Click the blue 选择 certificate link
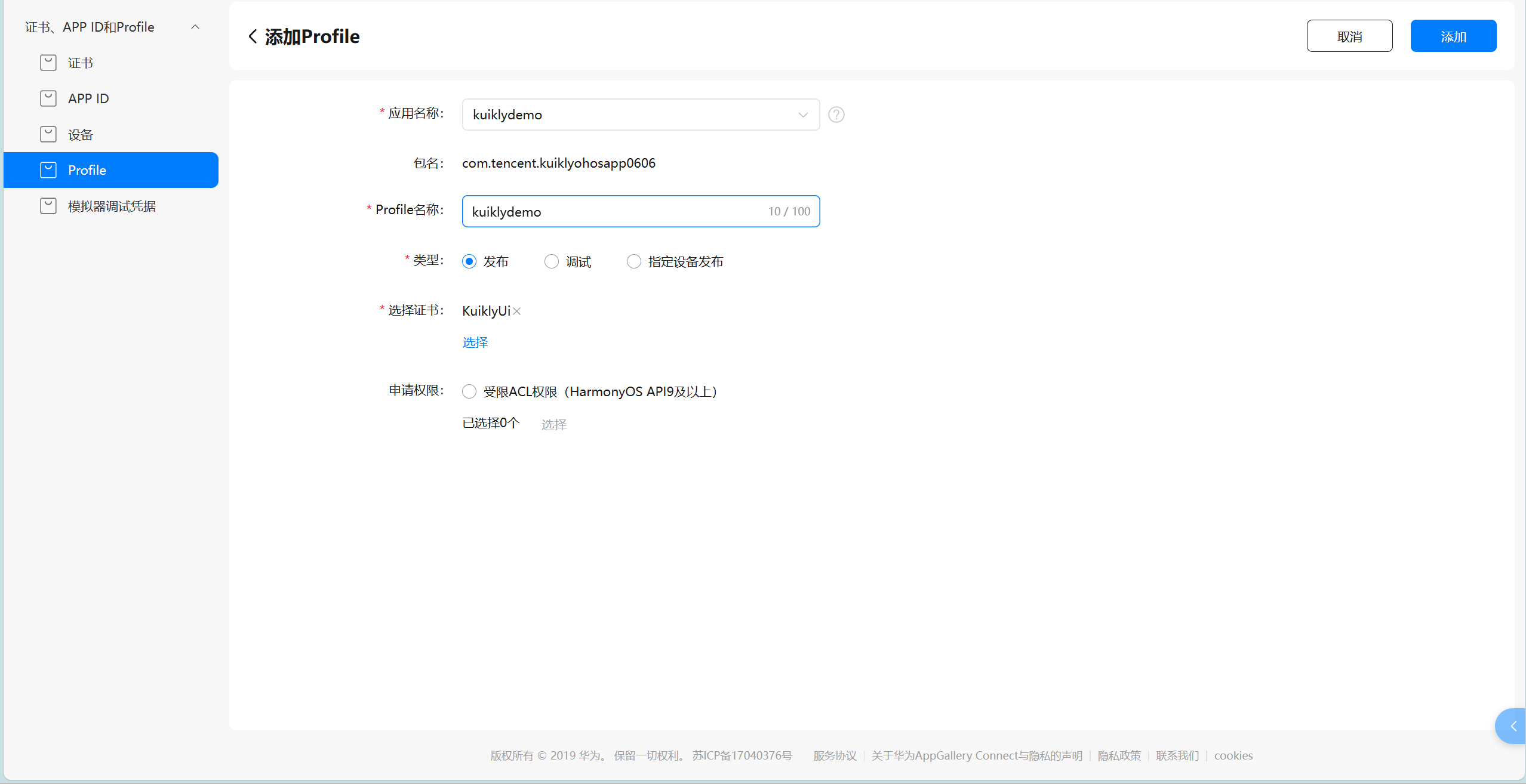1526x784 pixels. pos(475,342)
